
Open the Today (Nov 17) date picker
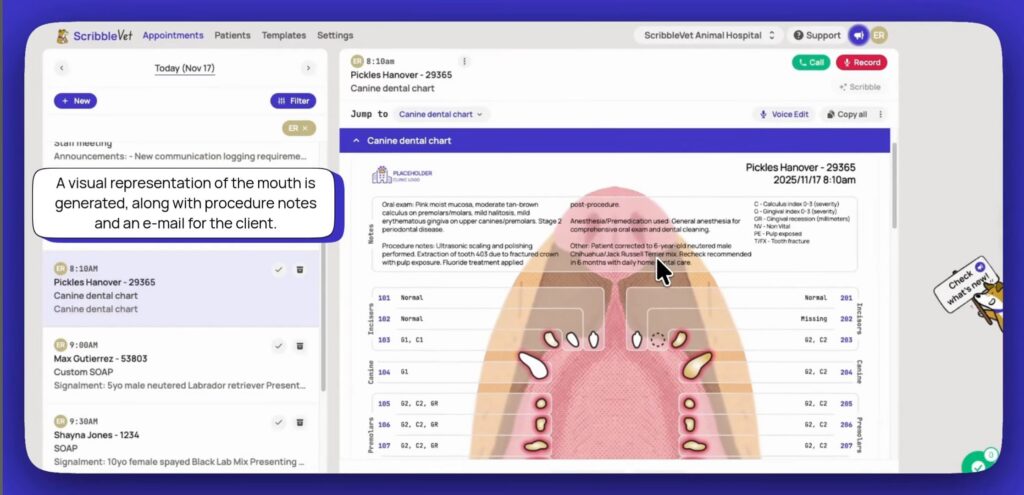pos(185,68)
